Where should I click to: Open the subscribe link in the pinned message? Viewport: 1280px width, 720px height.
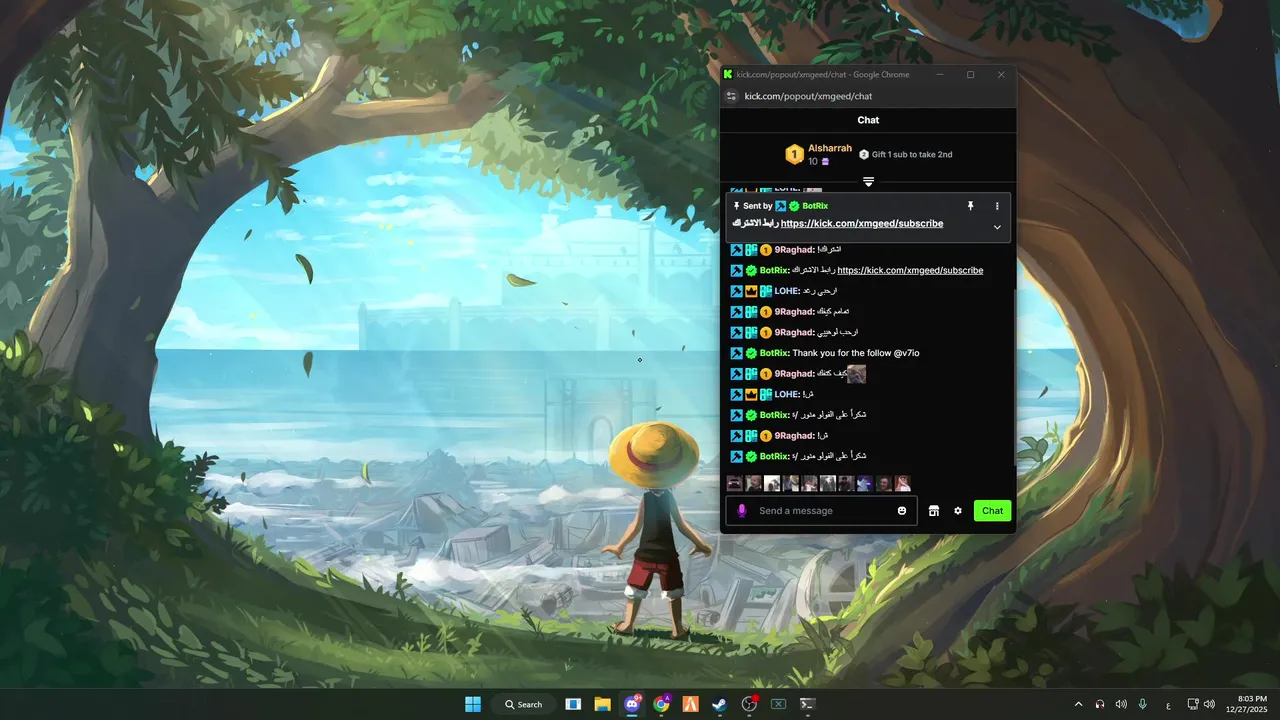861,224
